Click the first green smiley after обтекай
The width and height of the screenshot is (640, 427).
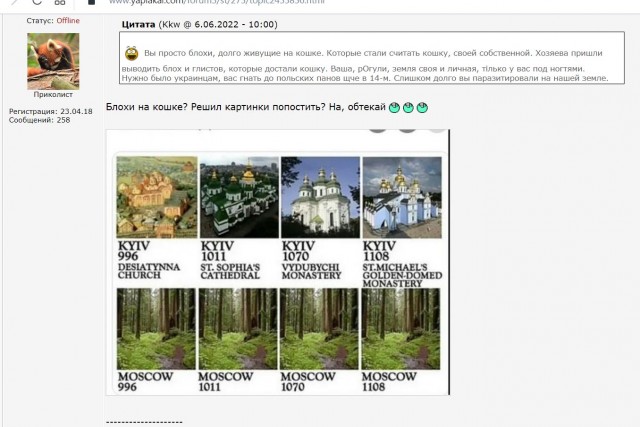click(x=394, y=108)
